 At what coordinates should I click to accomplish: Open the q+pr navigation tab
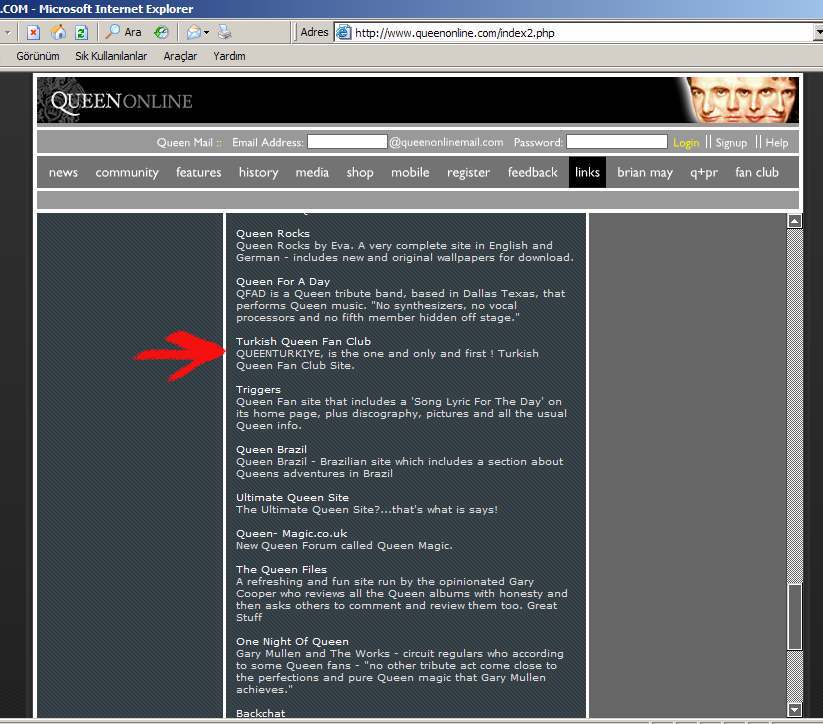[x=704, y=173]
